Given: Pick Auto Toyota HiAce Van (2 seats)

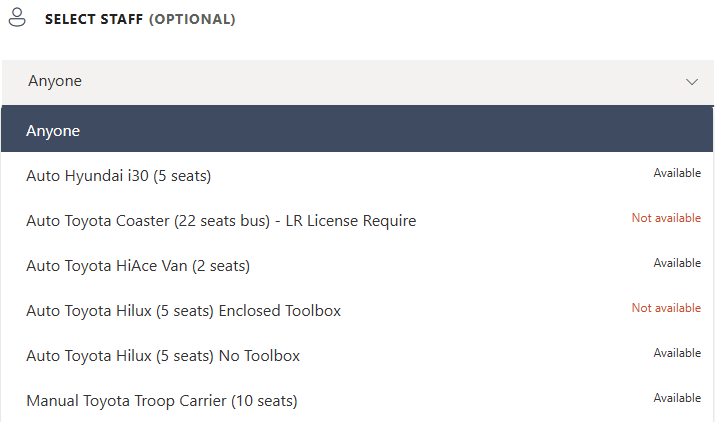Looking at the screenshot, I should [x=137, y=266].
